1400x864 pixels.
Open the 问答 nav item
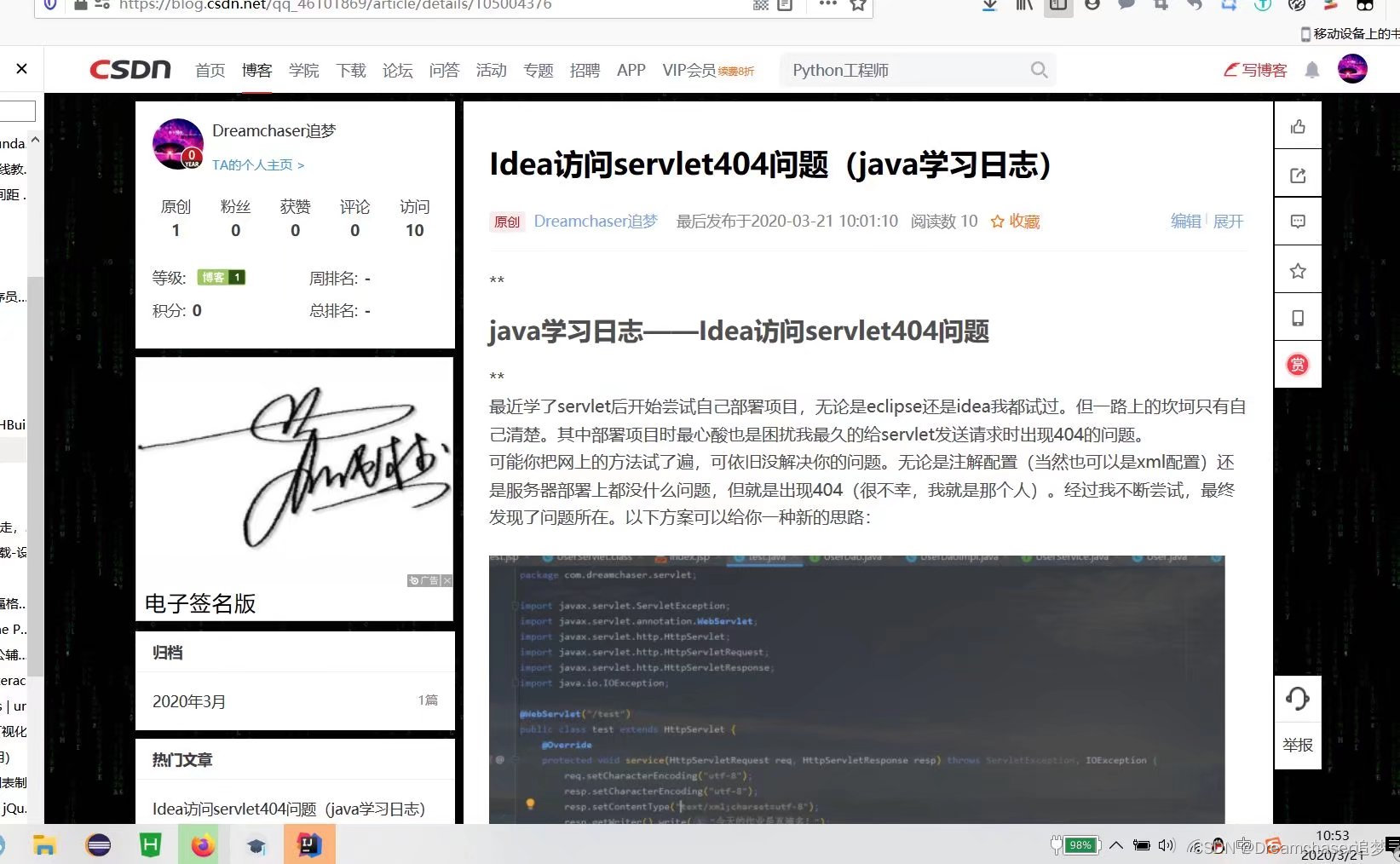pos(444,71)
